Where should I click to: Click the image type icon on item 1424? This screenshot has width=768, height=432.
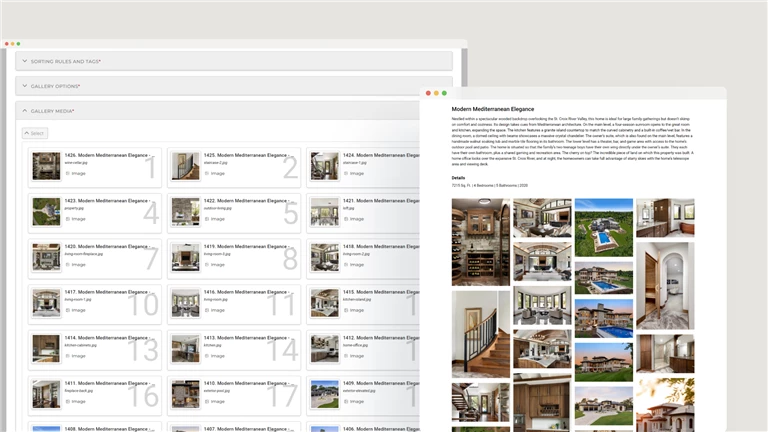[x=346, y=173]
